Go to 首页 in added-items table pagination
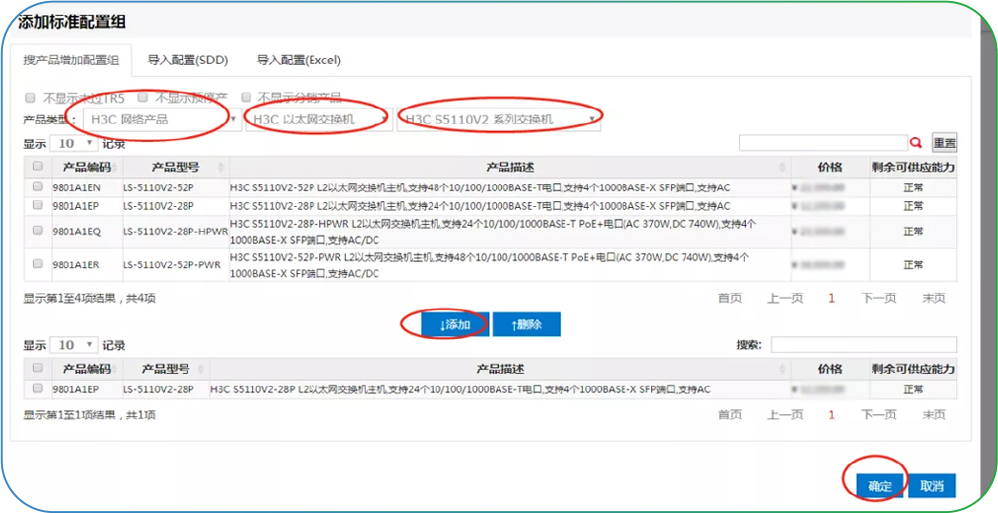998x513 pixels. point(730,414)
